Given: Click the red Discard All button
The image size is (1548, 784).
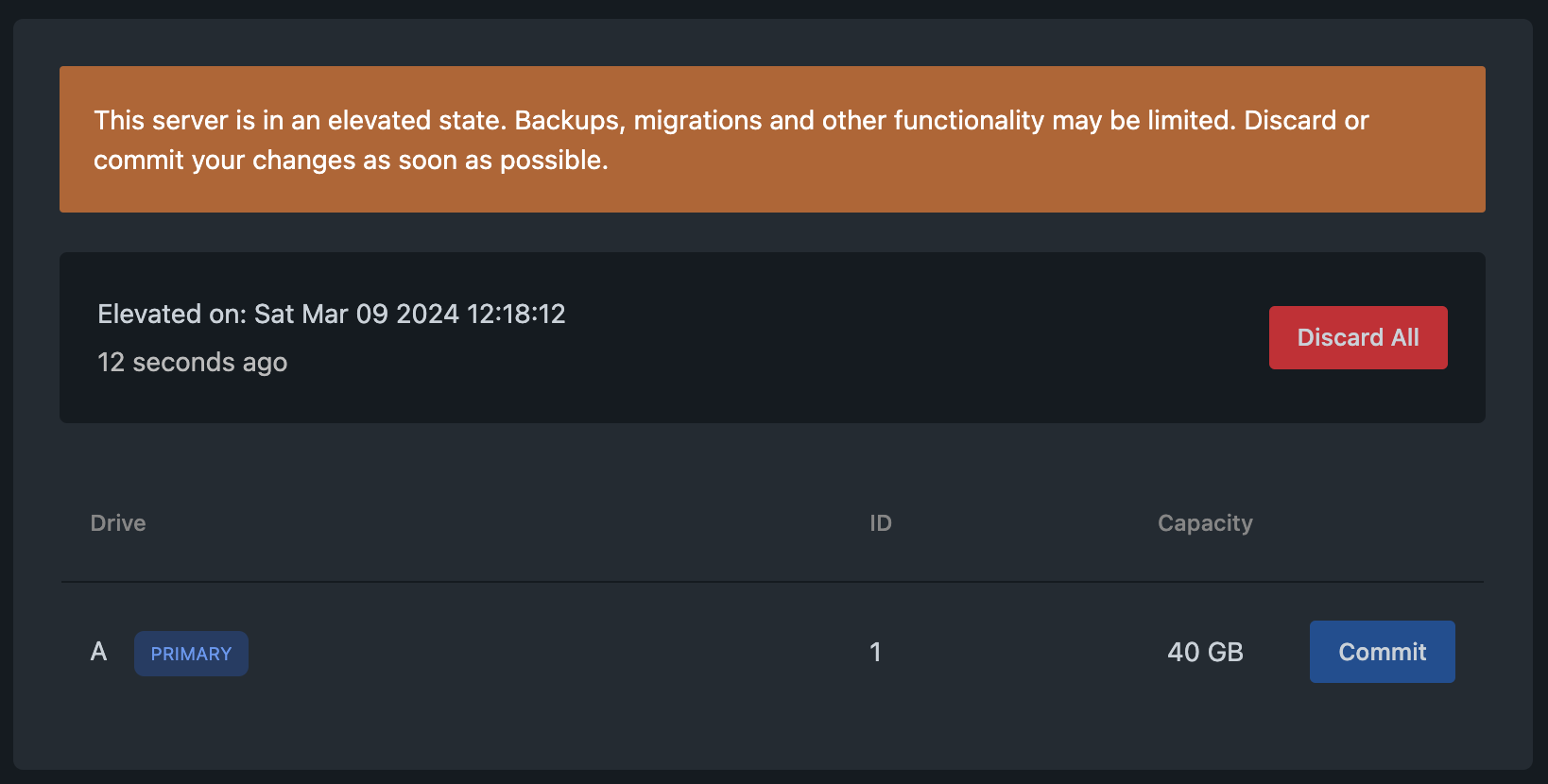Looking at the screenshot, I should (x=1358, y=337).
